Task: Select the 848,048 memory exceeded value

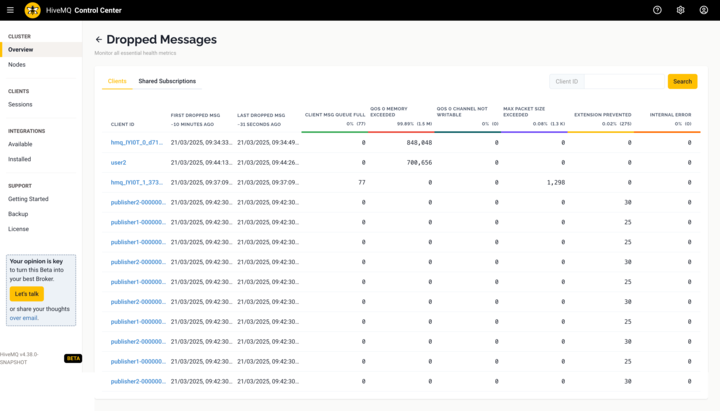Action: pyautogui.click(x=419, y=143)
